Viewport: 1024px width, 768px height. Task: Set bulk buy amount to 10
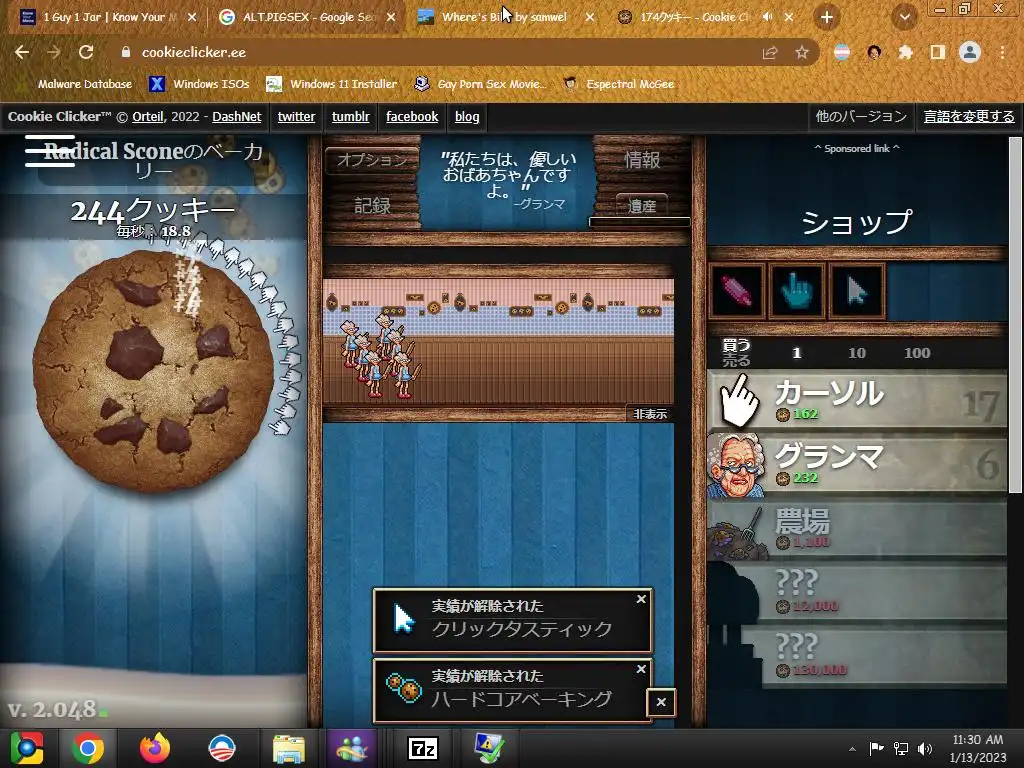click(856, 353)
